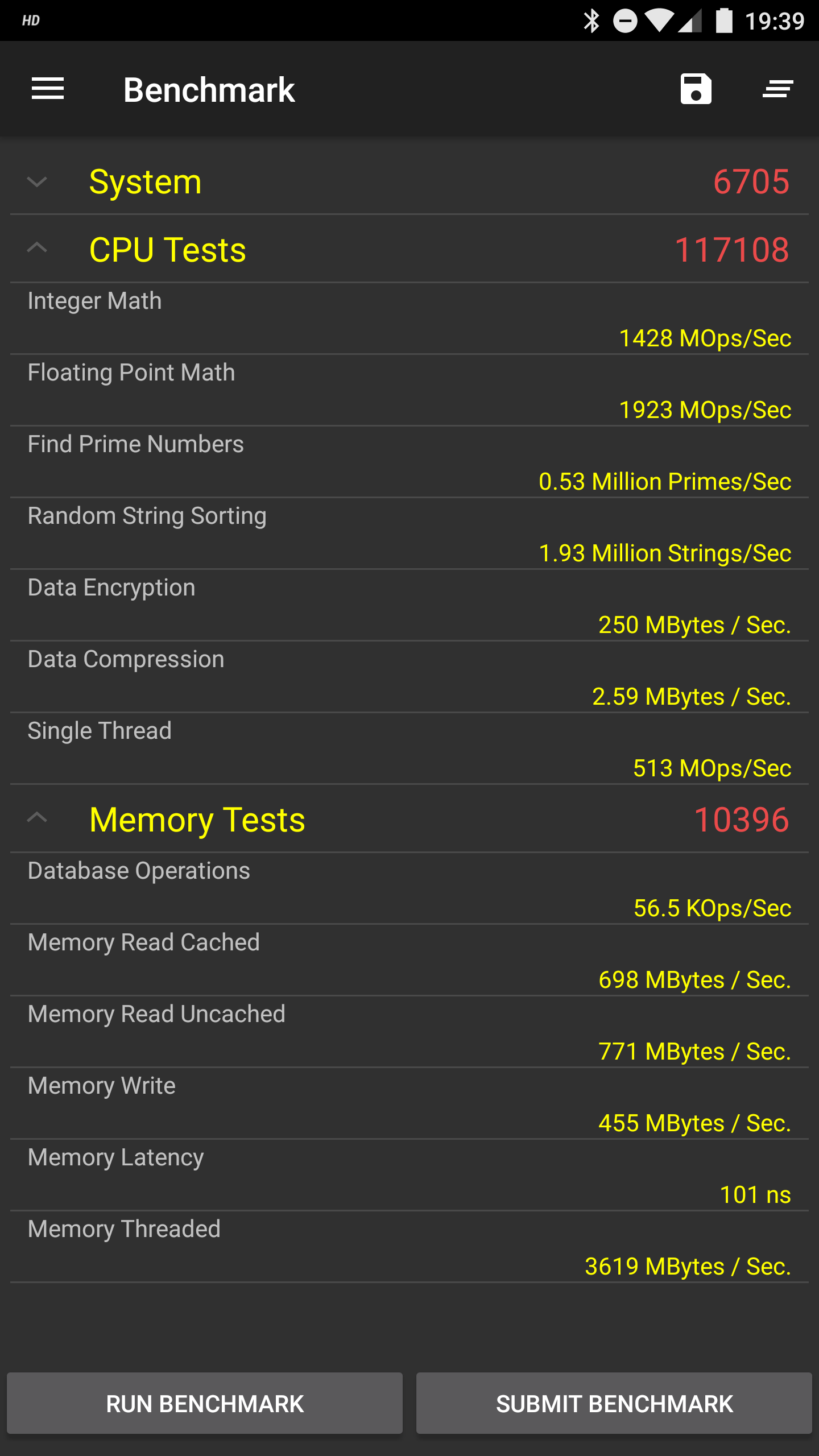Select the Integer Math result row
The height and width of the screenshot is (1456, 819).
[x=409, y=318]
